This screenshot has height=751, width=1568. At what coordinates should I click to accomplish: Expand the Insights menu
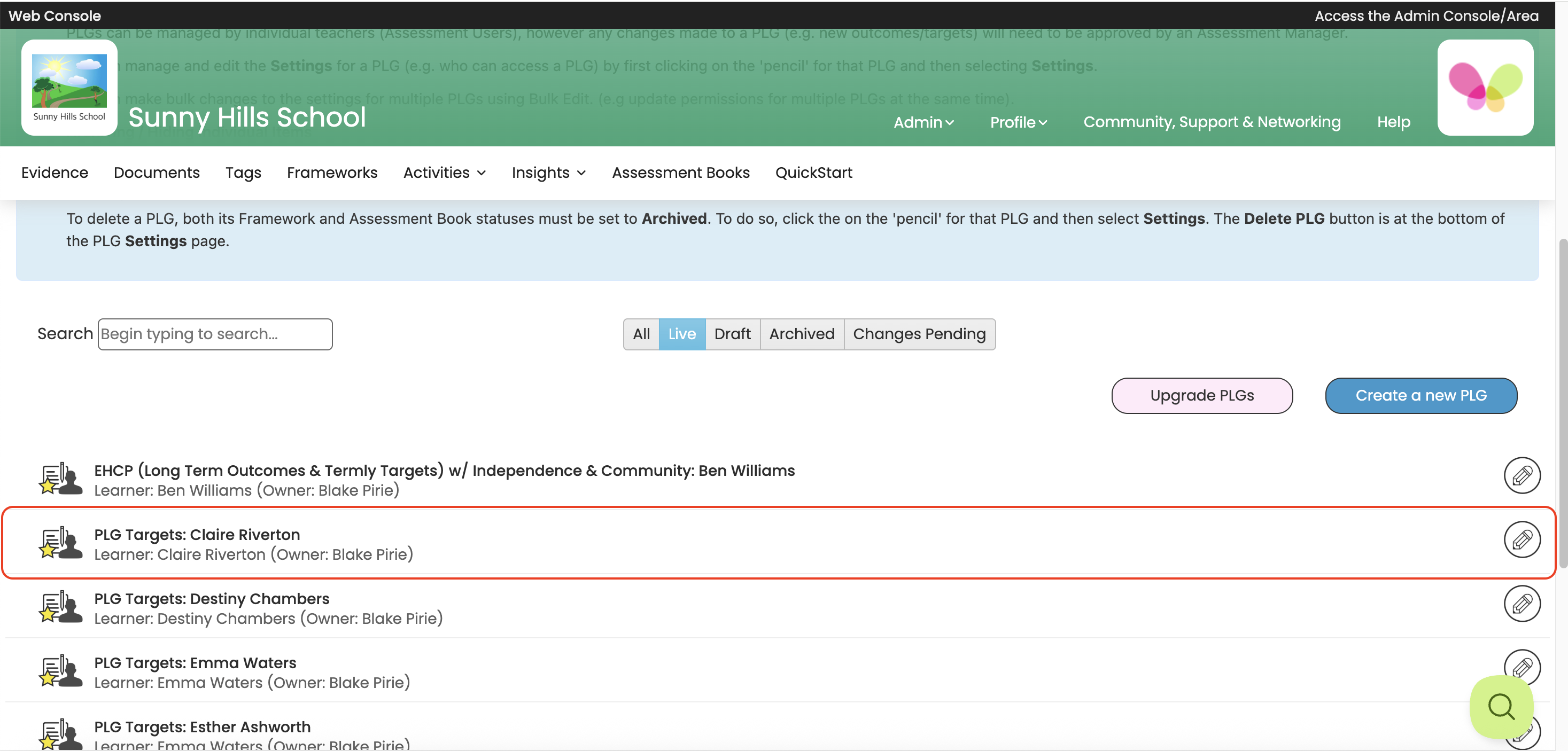[x=548, y=173]
